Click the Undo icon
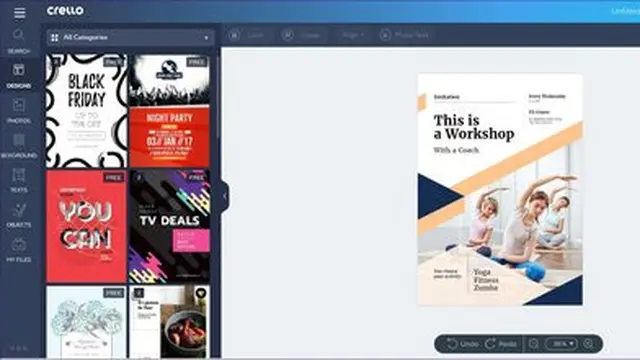The width and height of the screenshot is (640, 360). 452,344
